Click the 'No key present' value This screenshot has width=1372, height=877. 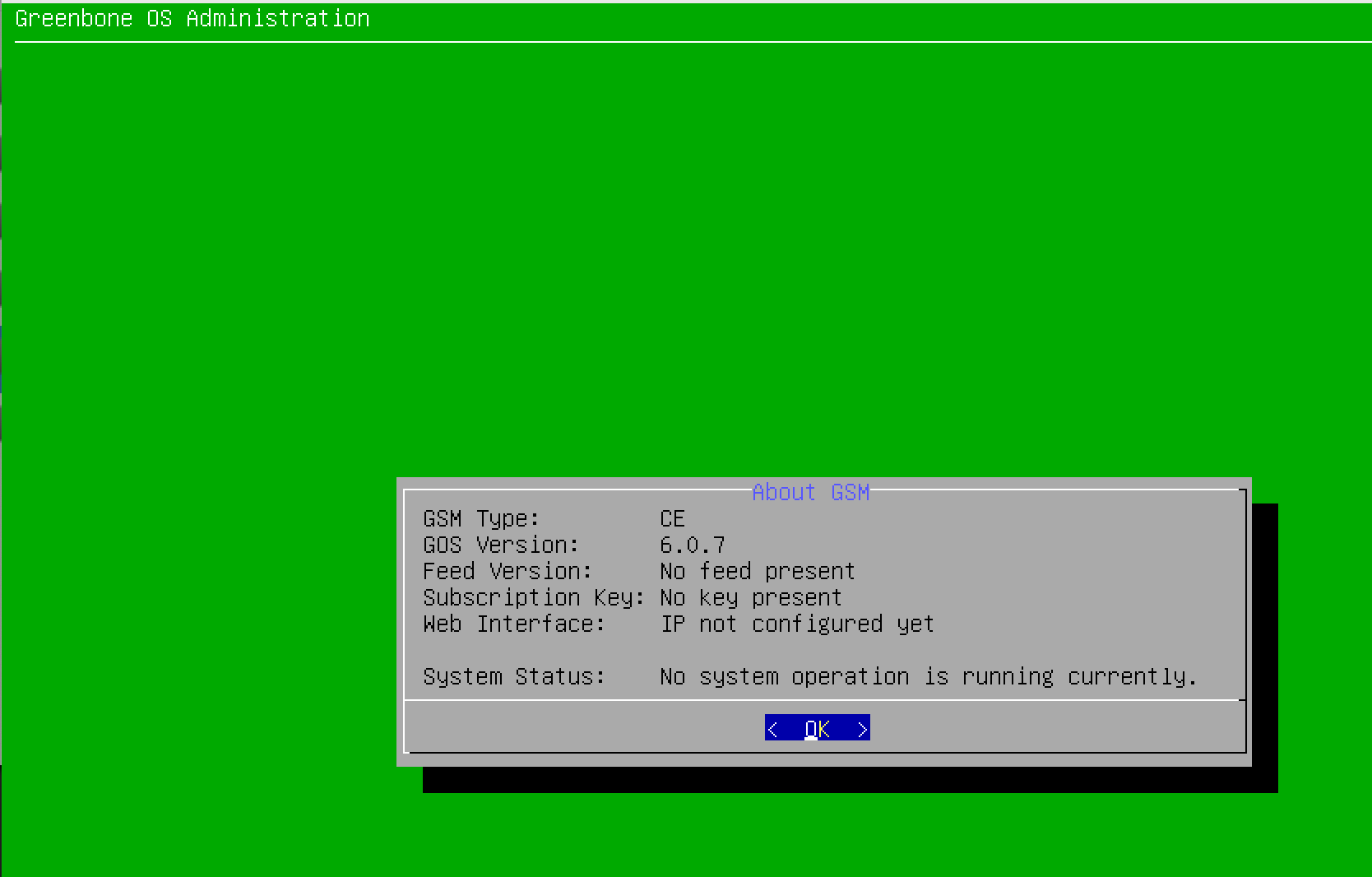tap(751, 598)
